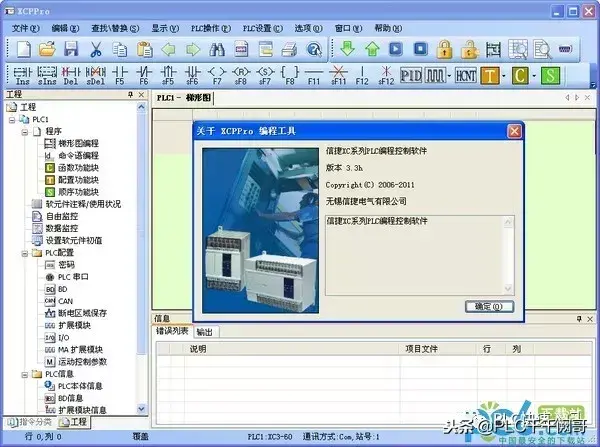The image size is (600, 447).
Task: Select 断电区域保存 tree item
Action: click(82, 313)
